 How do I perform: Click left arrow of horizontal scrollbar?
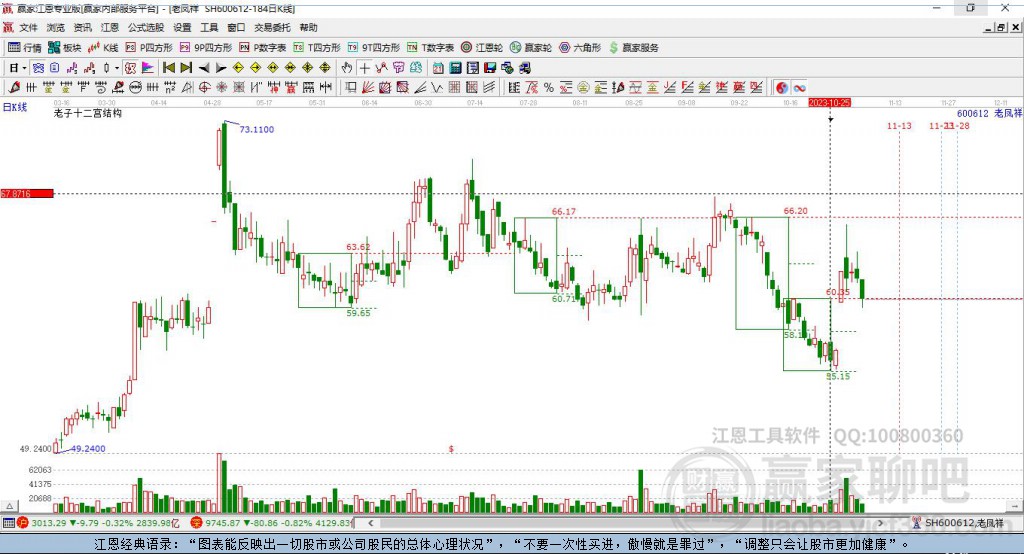click(371, 523)
